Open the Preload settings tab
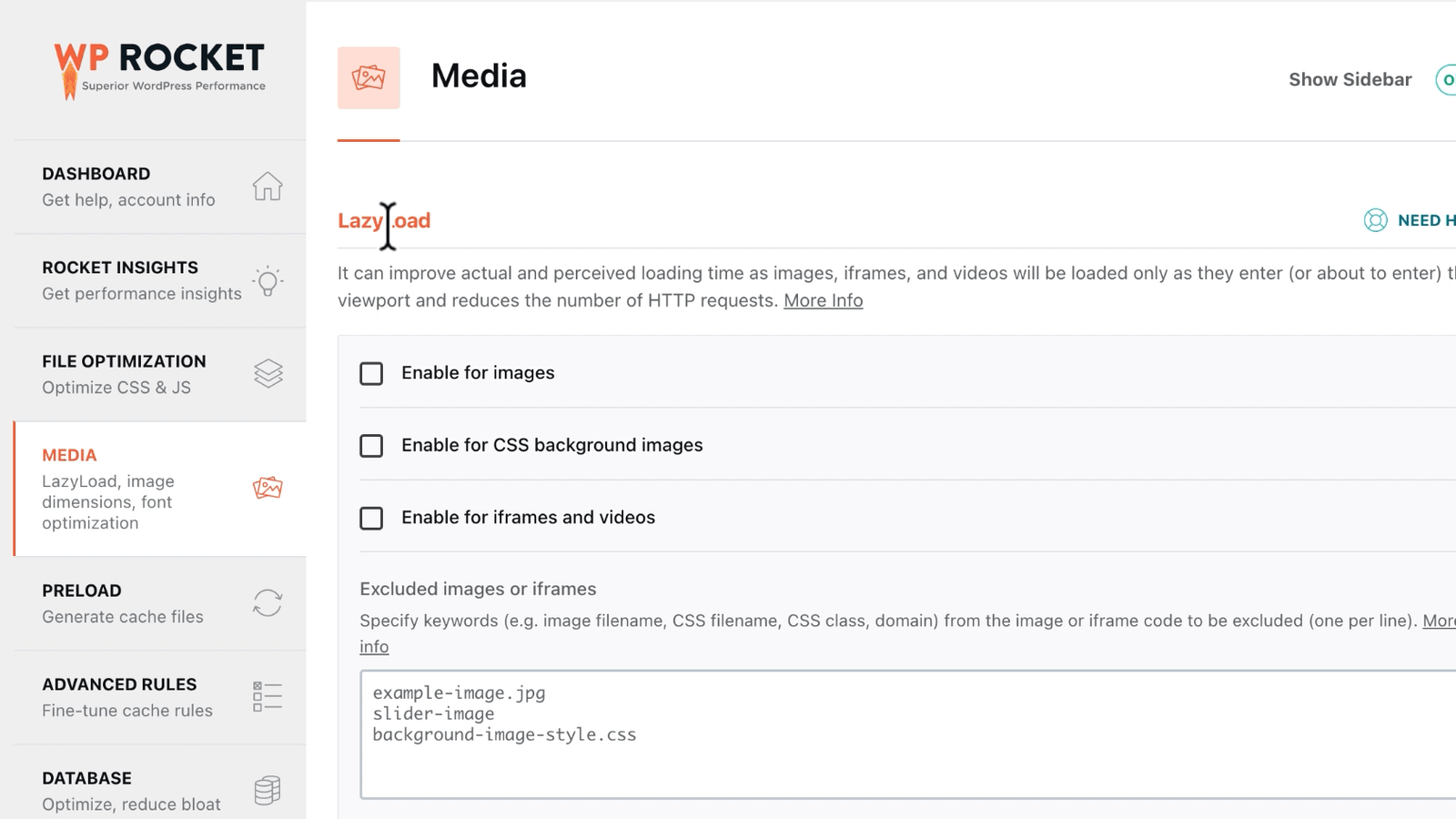The width and height of the screenshot is (1456, 819). pos(160,603)
